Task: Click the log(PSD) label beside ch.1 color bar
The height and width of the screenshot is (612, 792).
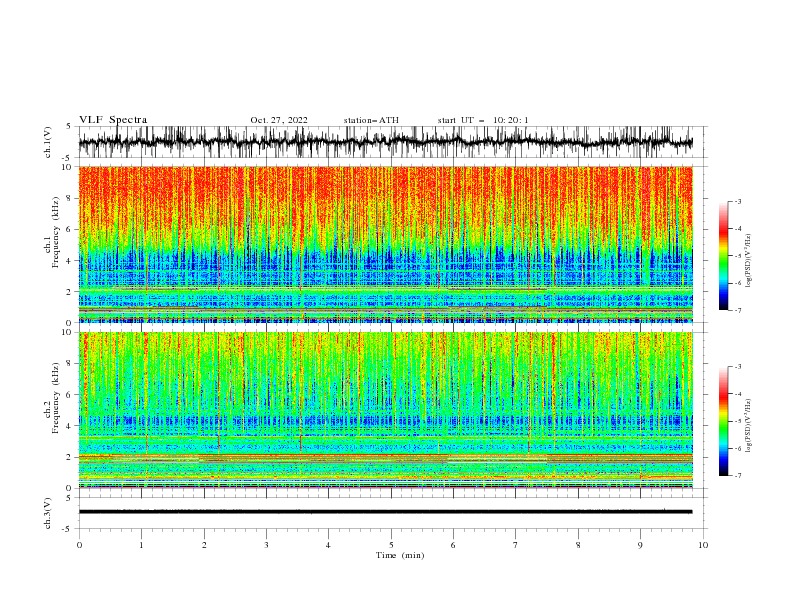Action: 748,261
